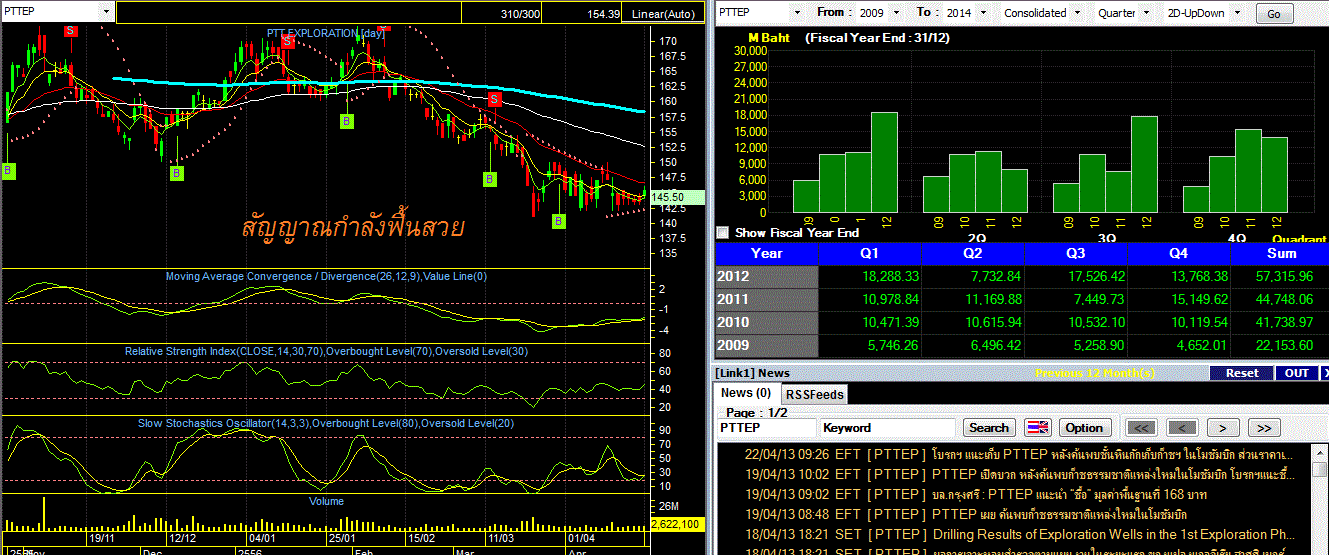Open the Consolidated statement type dropdown

point(1076,13)
